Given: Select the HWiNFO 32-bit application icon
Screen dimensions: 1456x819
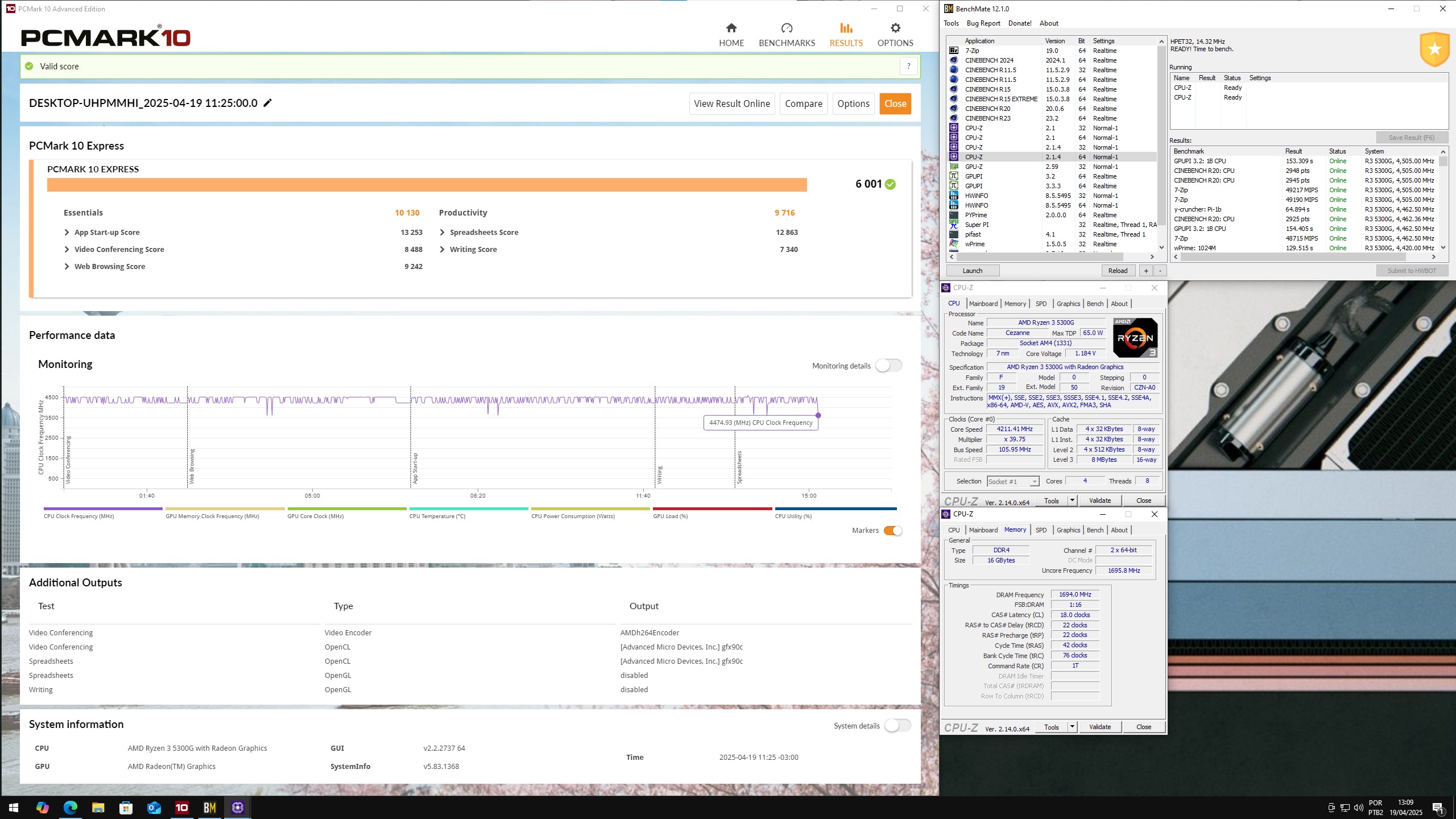Looking at the screenshot, I should click(x=954, y=196).
